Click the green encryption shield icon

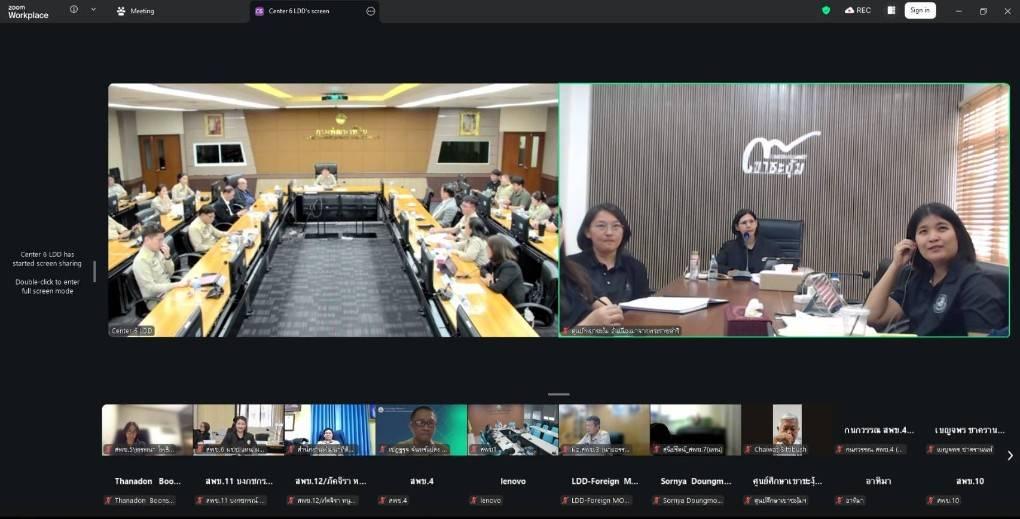click(x=826, y=10)
